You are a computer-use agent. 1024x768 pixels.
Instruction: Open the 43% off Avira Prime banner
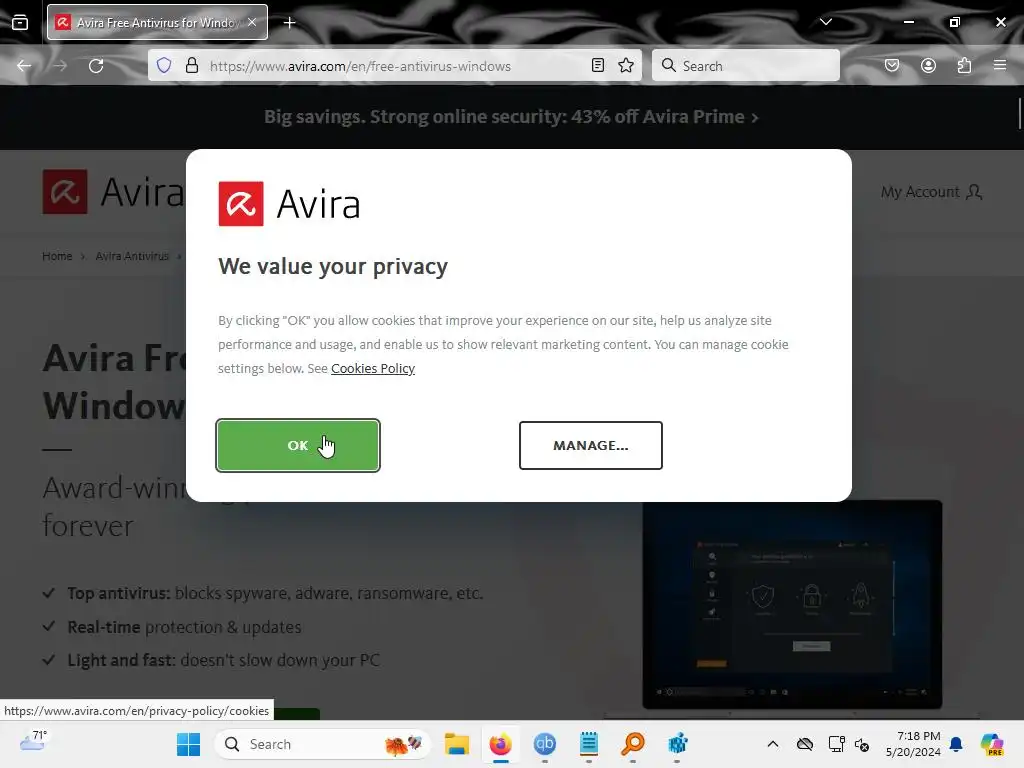(511, 117)
